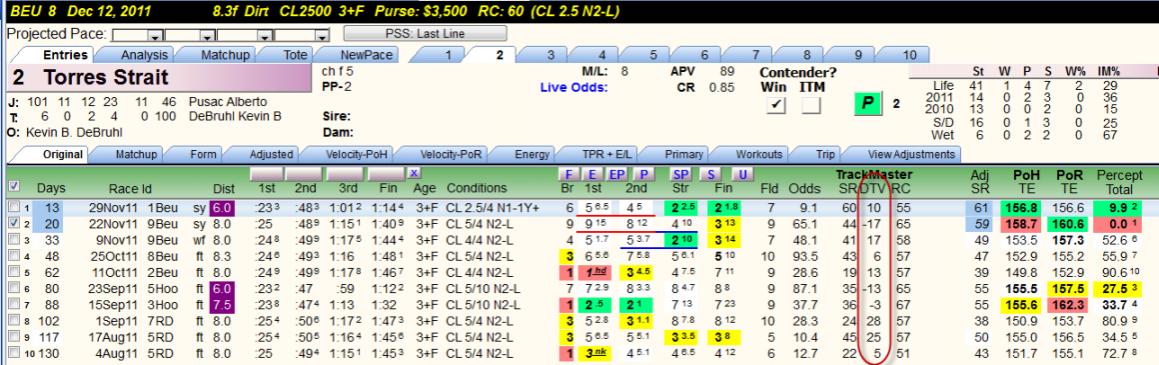Select horse tab number 10
The image size is (1159, 365).
tap(909, 55)
